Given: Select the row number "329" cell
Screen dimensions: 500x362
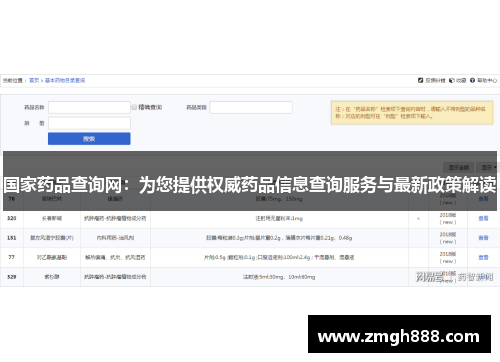Looking at the screenshot, I should (x=12, y=277).
